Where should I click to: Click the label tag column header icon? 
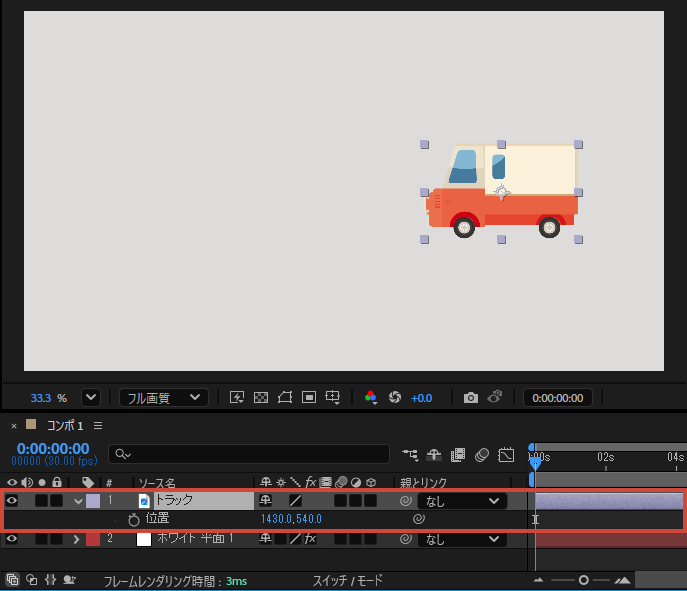pos(88,482)
